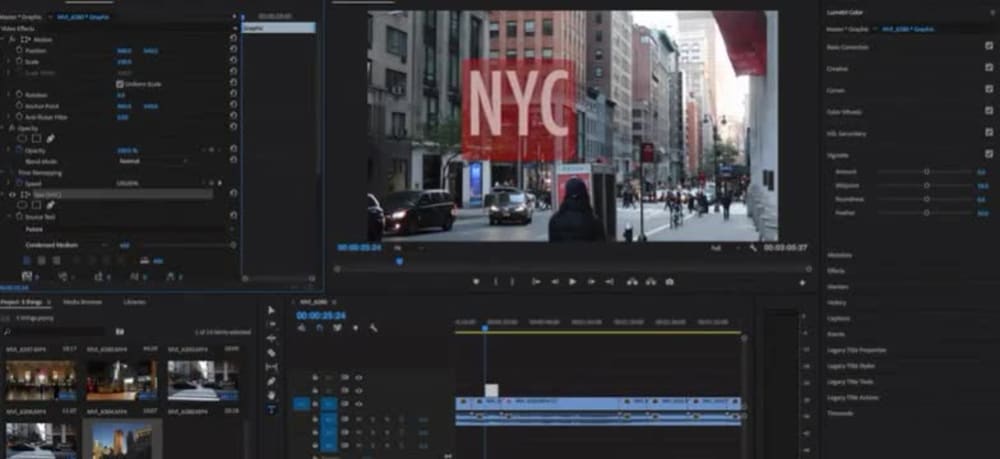Viewport: 1000px width, 459px height.
Task: Open the font family dropdown
Action: point(128,230)
